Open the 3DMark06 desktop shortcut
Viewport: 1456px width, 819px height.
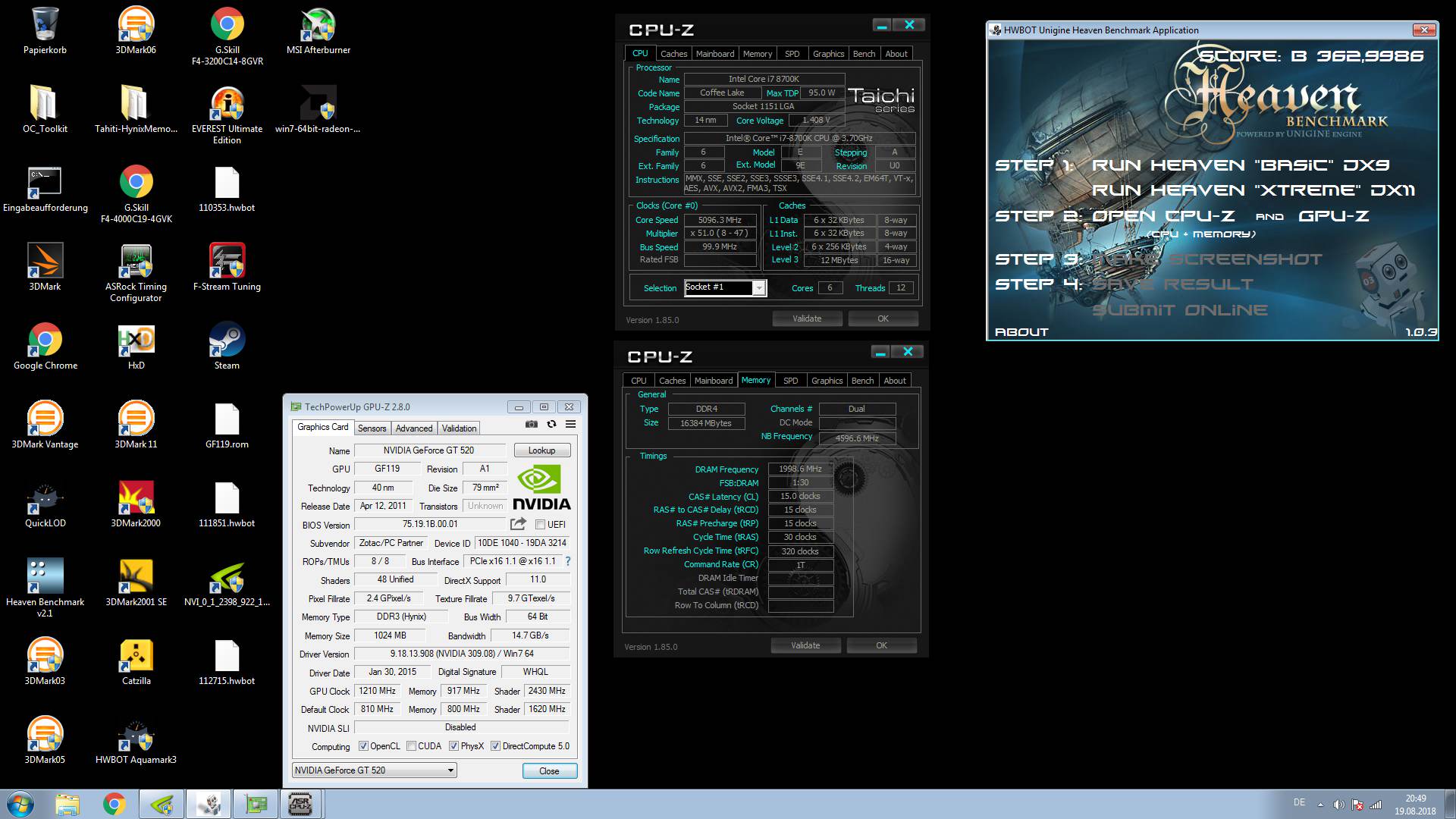tap(136, 31)
